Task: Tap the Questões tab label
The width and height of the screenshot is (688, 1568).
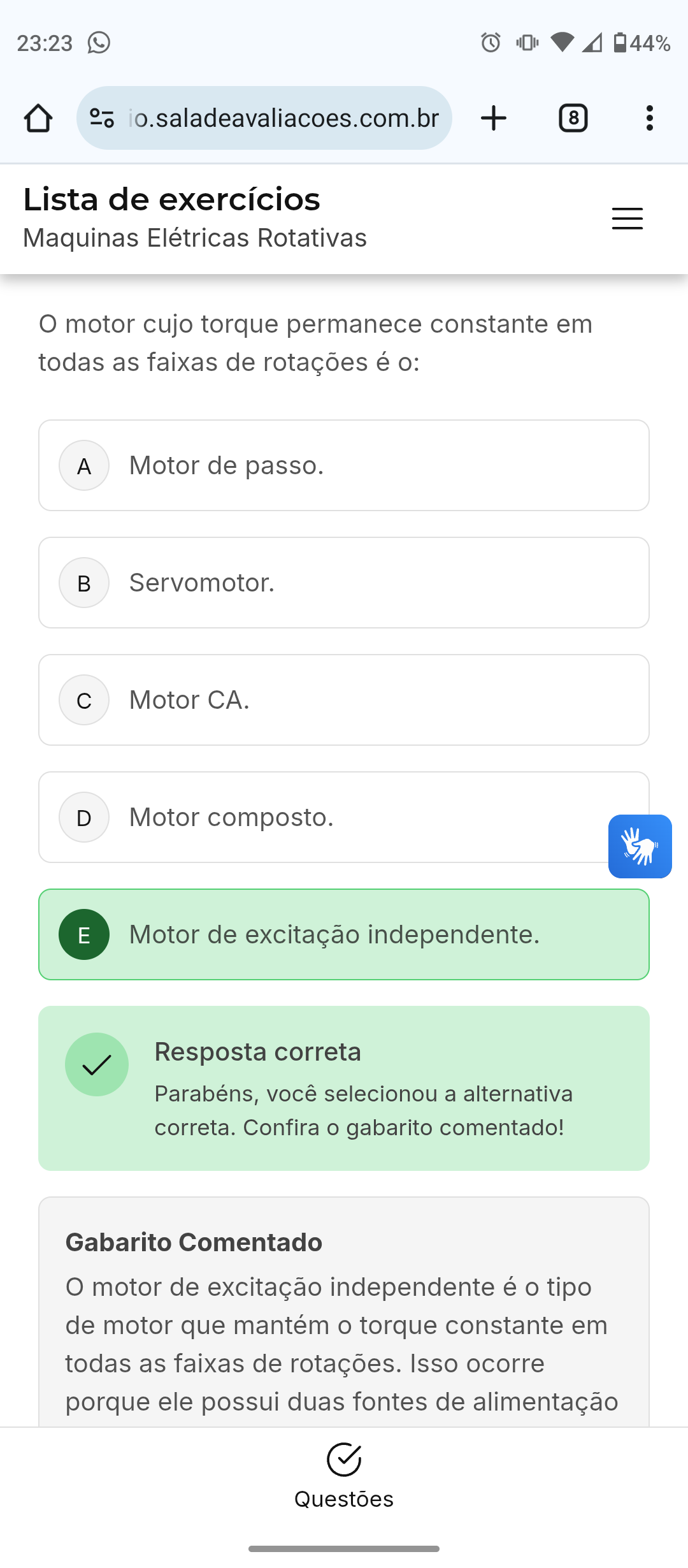Action: (x=344, y=1499)
